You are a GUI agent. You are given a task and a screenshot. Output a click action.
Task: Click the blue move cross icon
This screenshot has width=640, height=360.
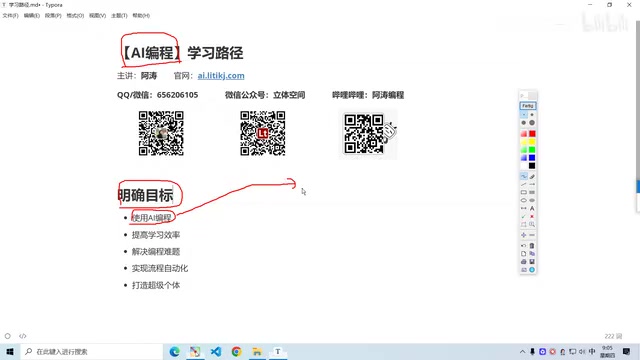click(524, 235)
